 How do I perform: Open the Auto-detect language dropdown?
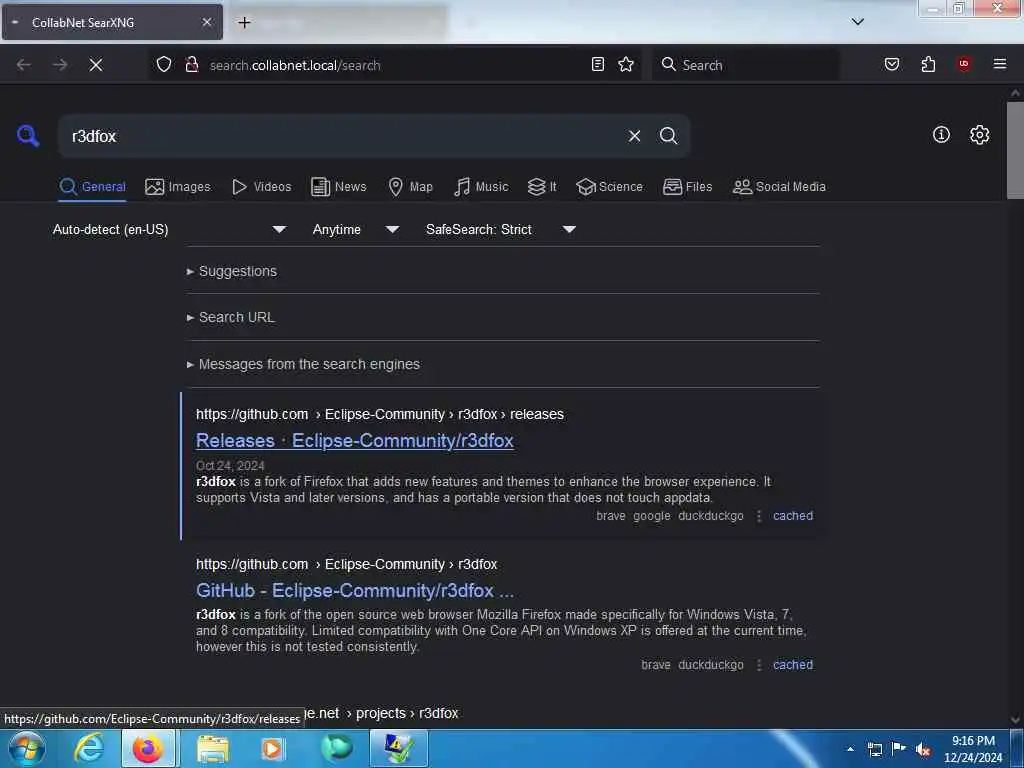click(169, 229)
